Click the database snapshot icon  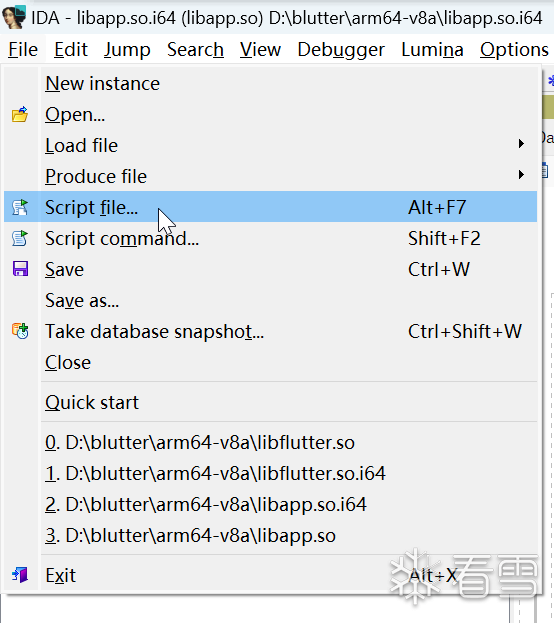coord(20,331)
